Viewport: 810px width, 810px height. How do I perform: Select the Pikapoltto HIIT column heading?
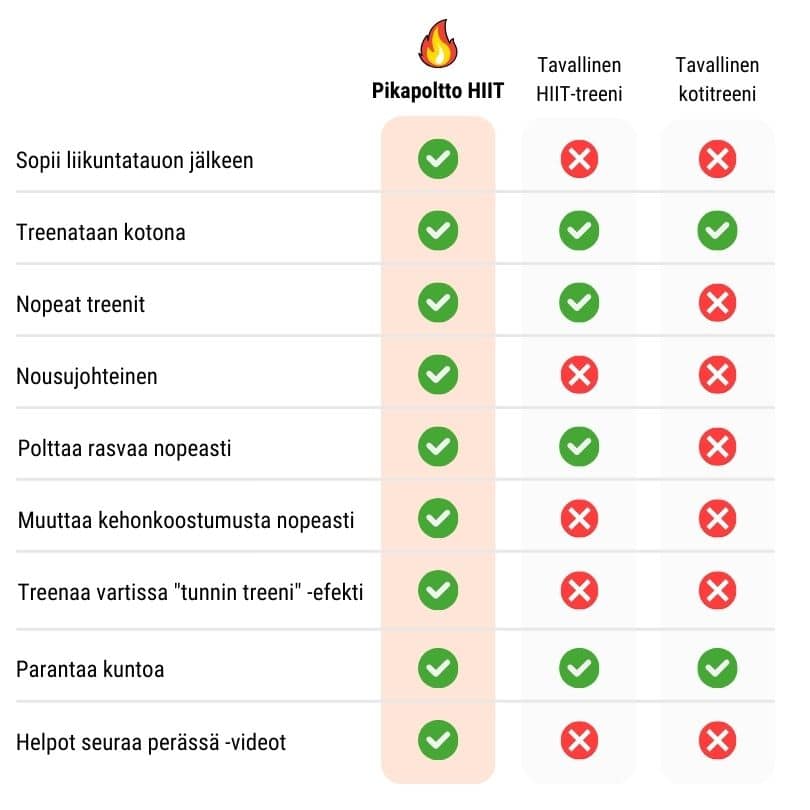coord(438,91)
